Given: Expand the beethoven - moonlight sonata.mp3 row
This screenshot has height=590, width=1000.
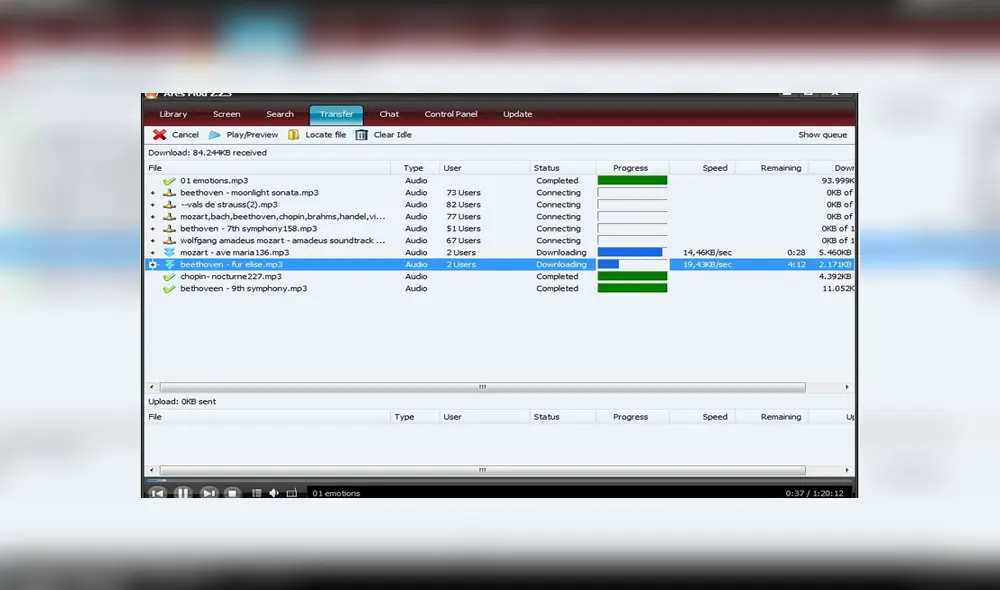Looking at the screenshot, I should coord(153,193).
